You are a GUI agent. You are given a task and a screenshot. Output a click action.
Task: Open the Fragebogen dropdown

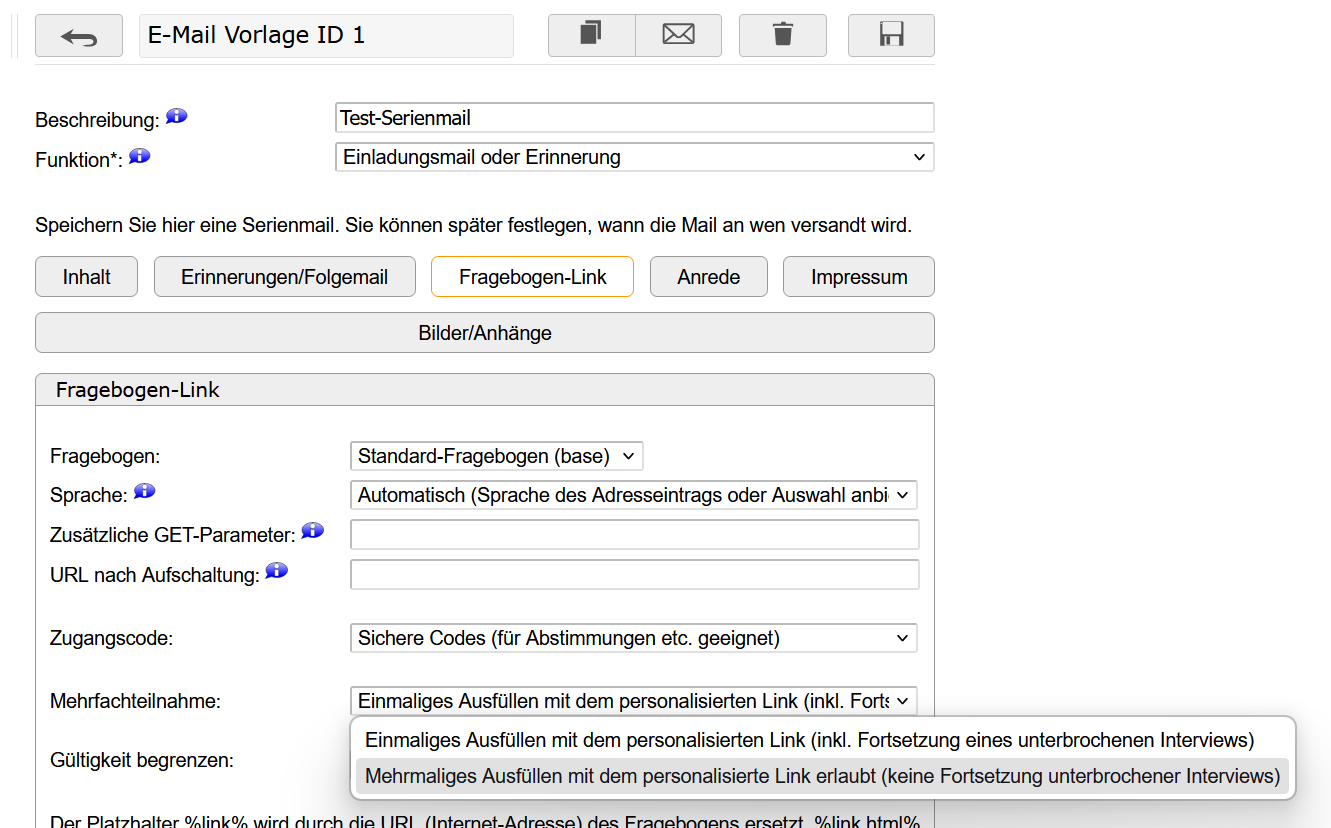pyautogui.click(x=496, y=455)
